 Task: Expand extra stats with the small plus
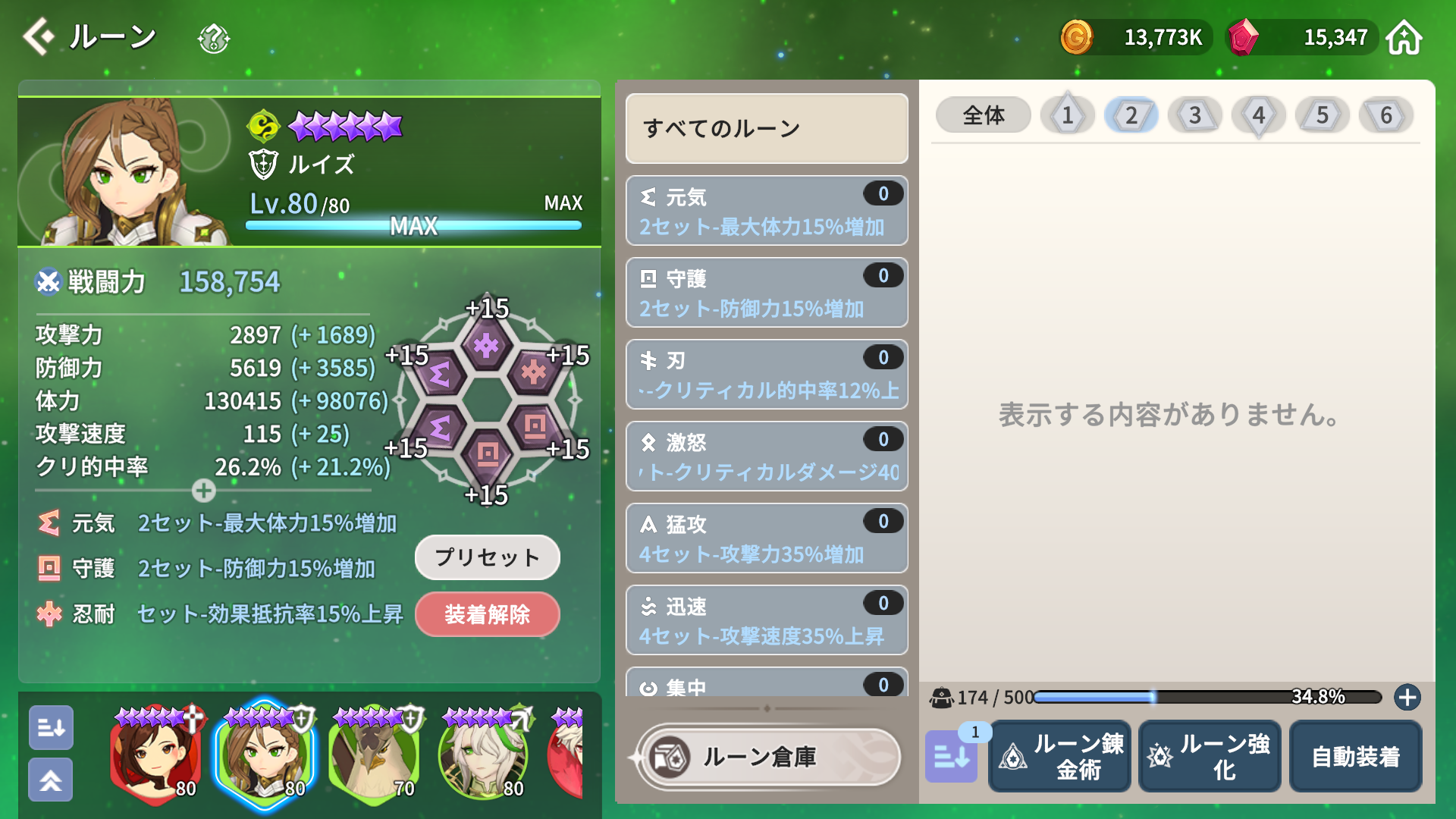(x=203, y=491)
